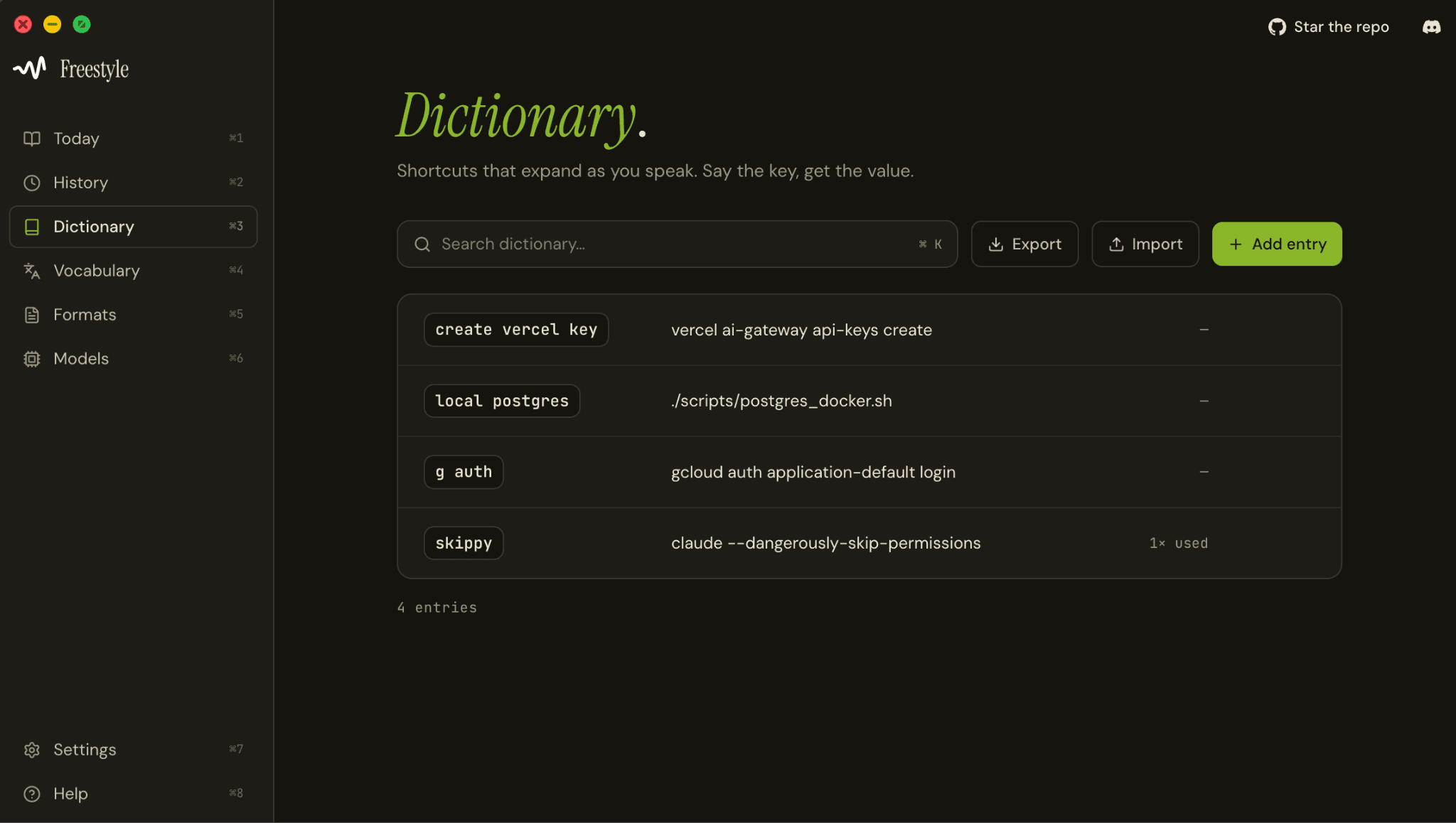This screenshot has width=1456, height=823.
Task: Click the Vocabulary translate icon
Action: click(x=32, y=271)
